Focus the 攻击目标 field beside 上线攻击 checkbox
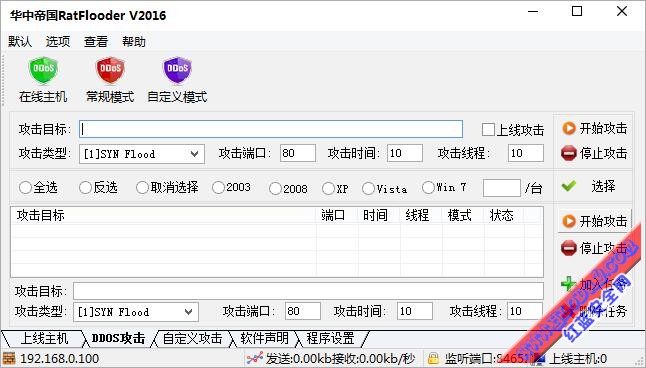 coord(271,129)
